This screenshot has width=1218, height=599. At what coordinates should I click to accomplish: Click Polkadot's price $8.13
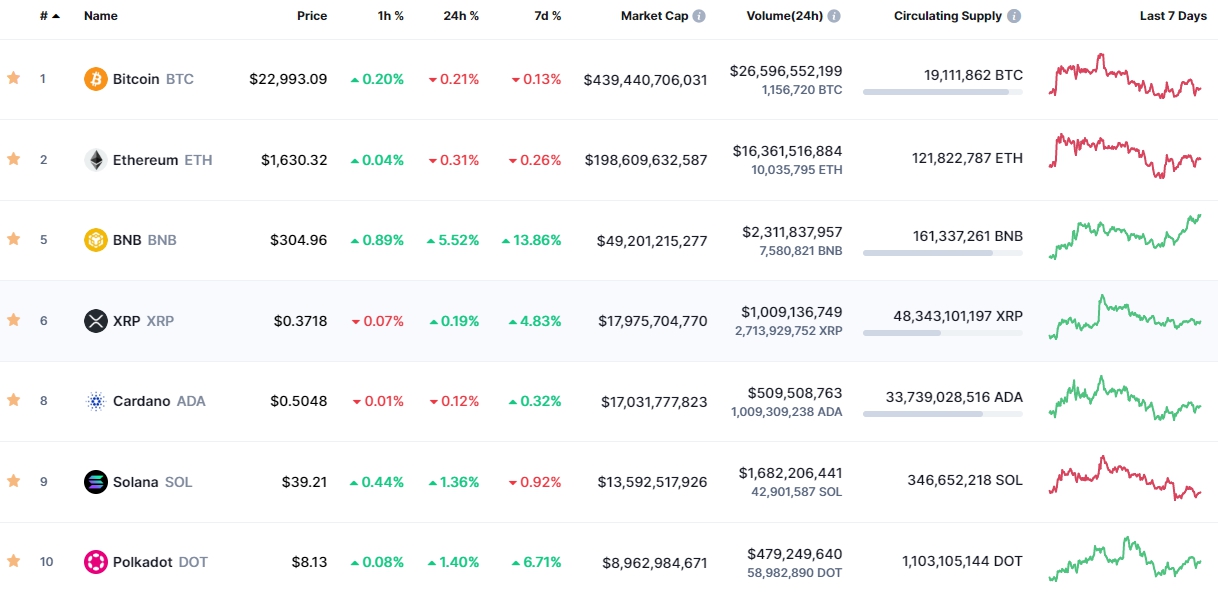point(308,562)
